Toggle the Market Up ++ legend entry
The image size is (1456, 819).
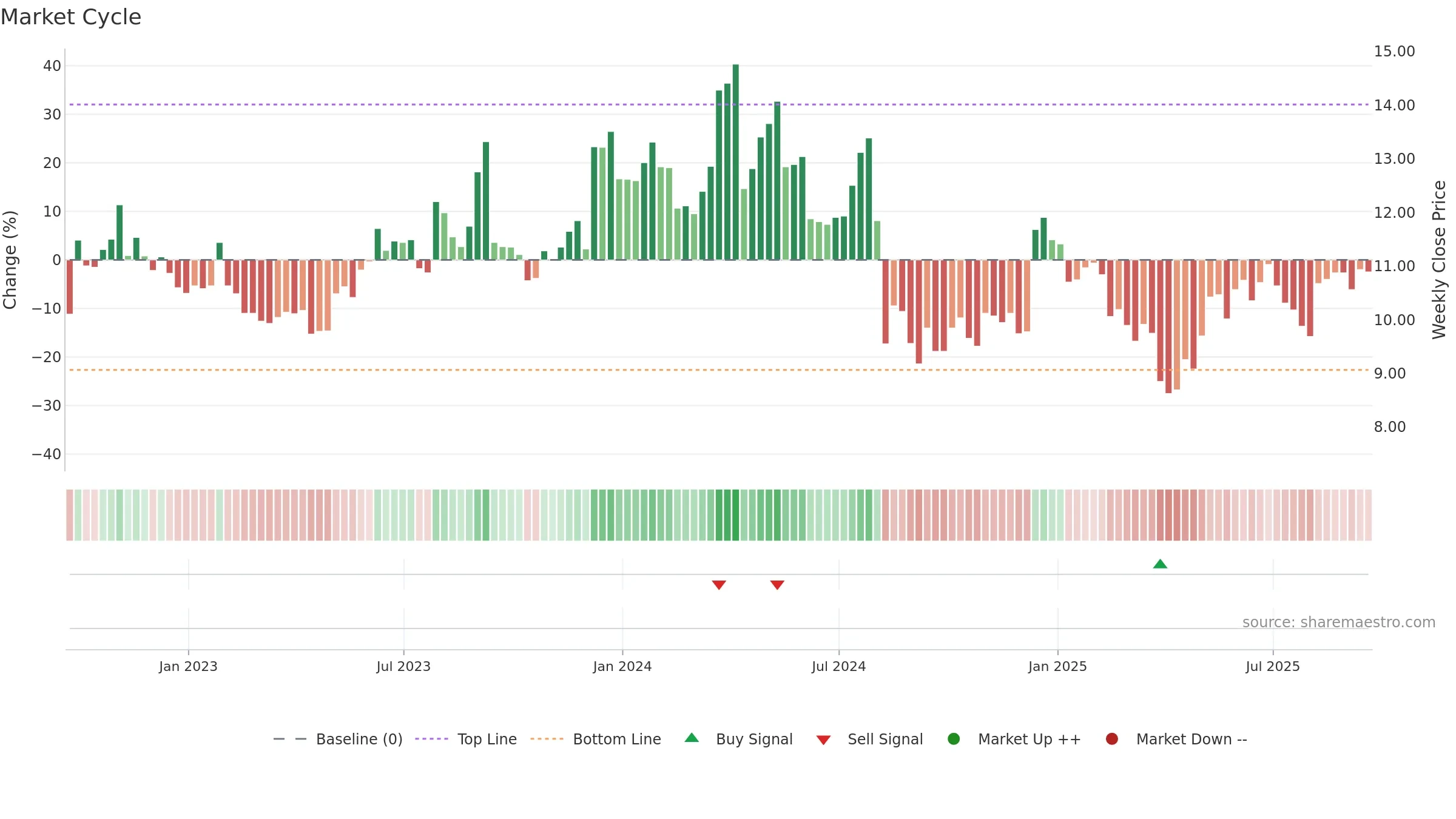tap(1014, 739)
